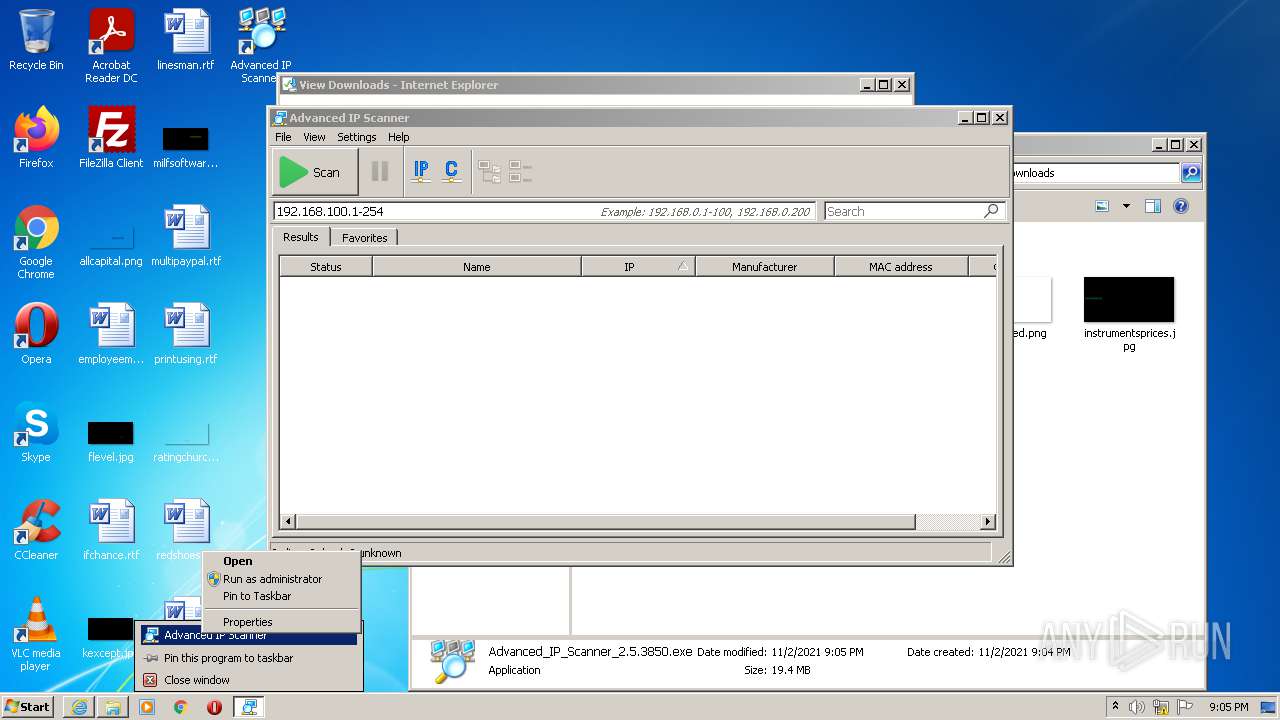Image resolution: width=1280 pixels, height=720 pixels.
Task: Choose Close window in jump list
Action: point(248,680)
